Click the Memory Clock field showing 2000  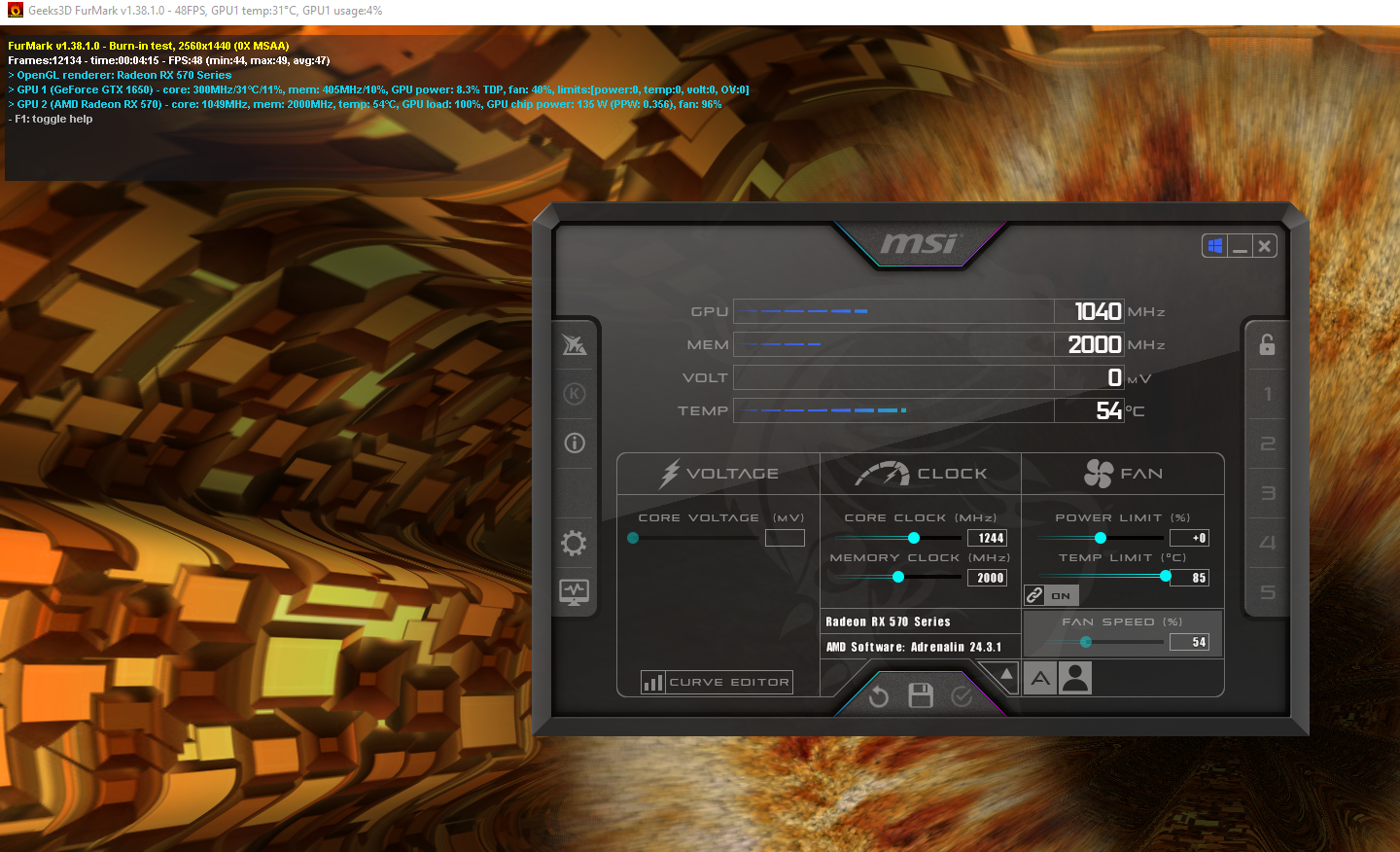click(987, 578)
